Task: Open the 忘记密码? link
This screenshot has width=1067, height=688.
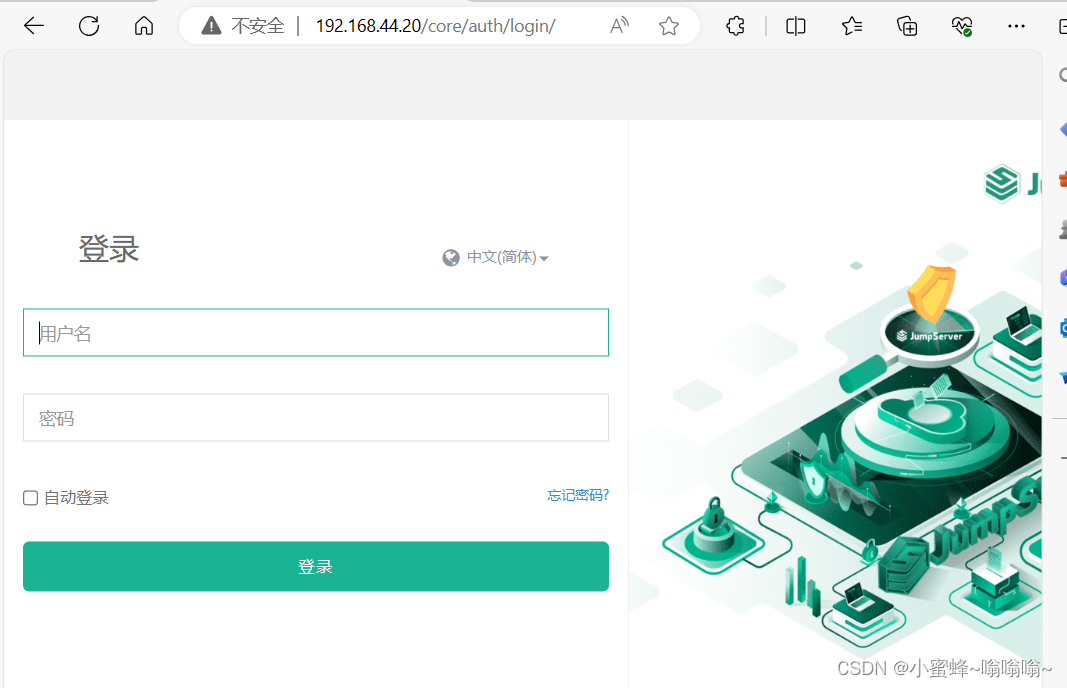Action: [578, 495]
